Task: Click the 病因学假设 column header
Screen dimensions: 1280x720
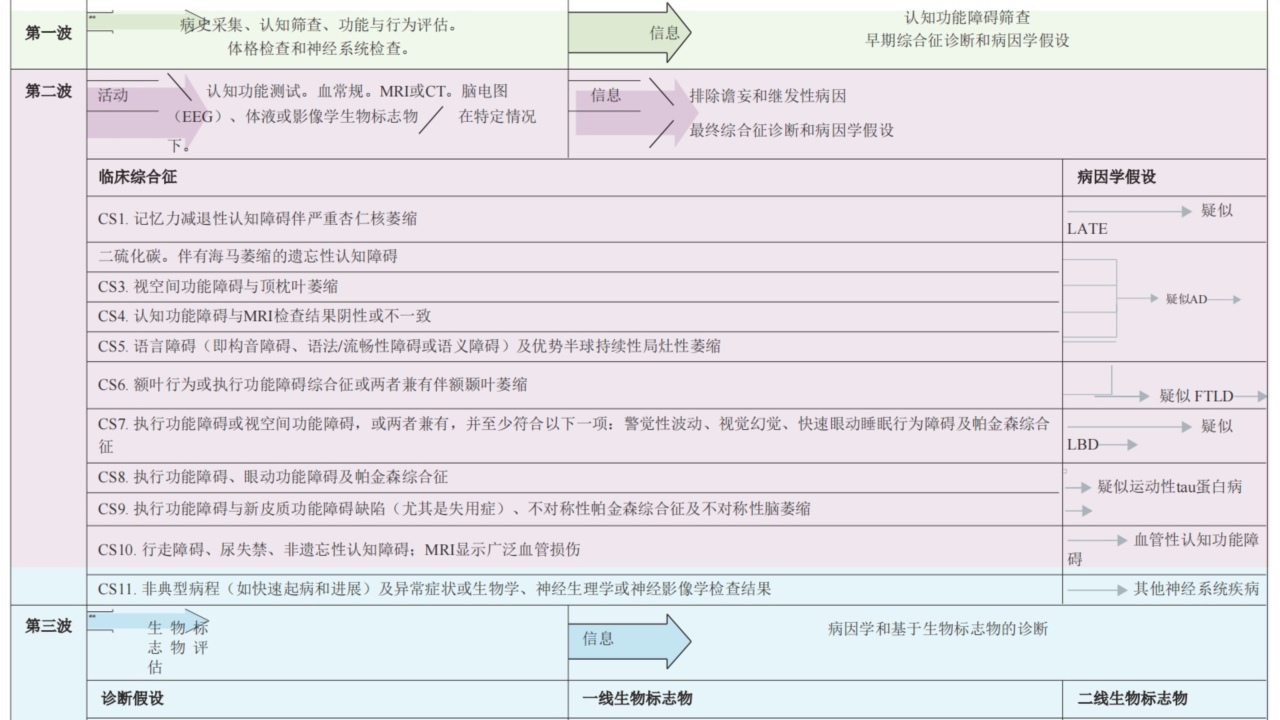Action: [1116, 177]
